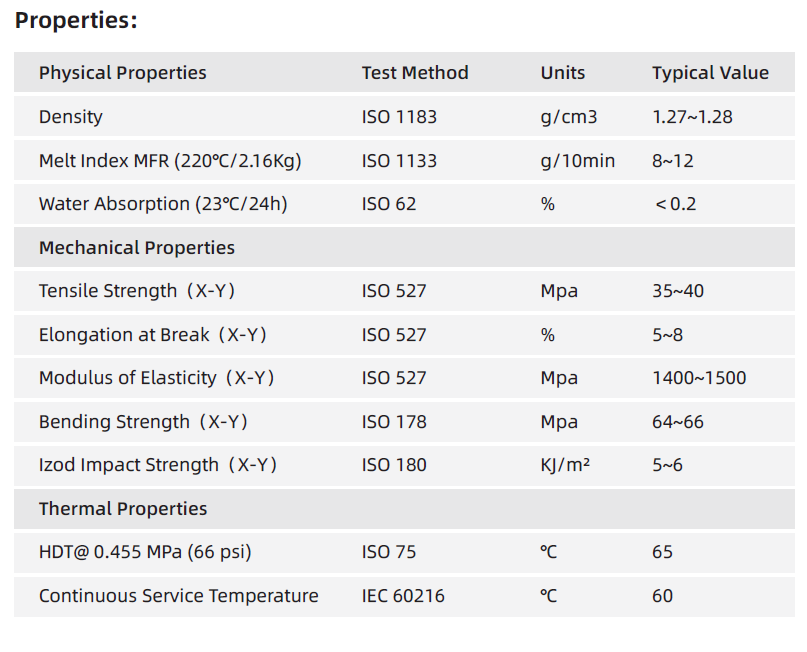The height and width of the screenshot is (652, 807).
Task: Click the IEC 60216 test method cell
Action: coord(403,596)
